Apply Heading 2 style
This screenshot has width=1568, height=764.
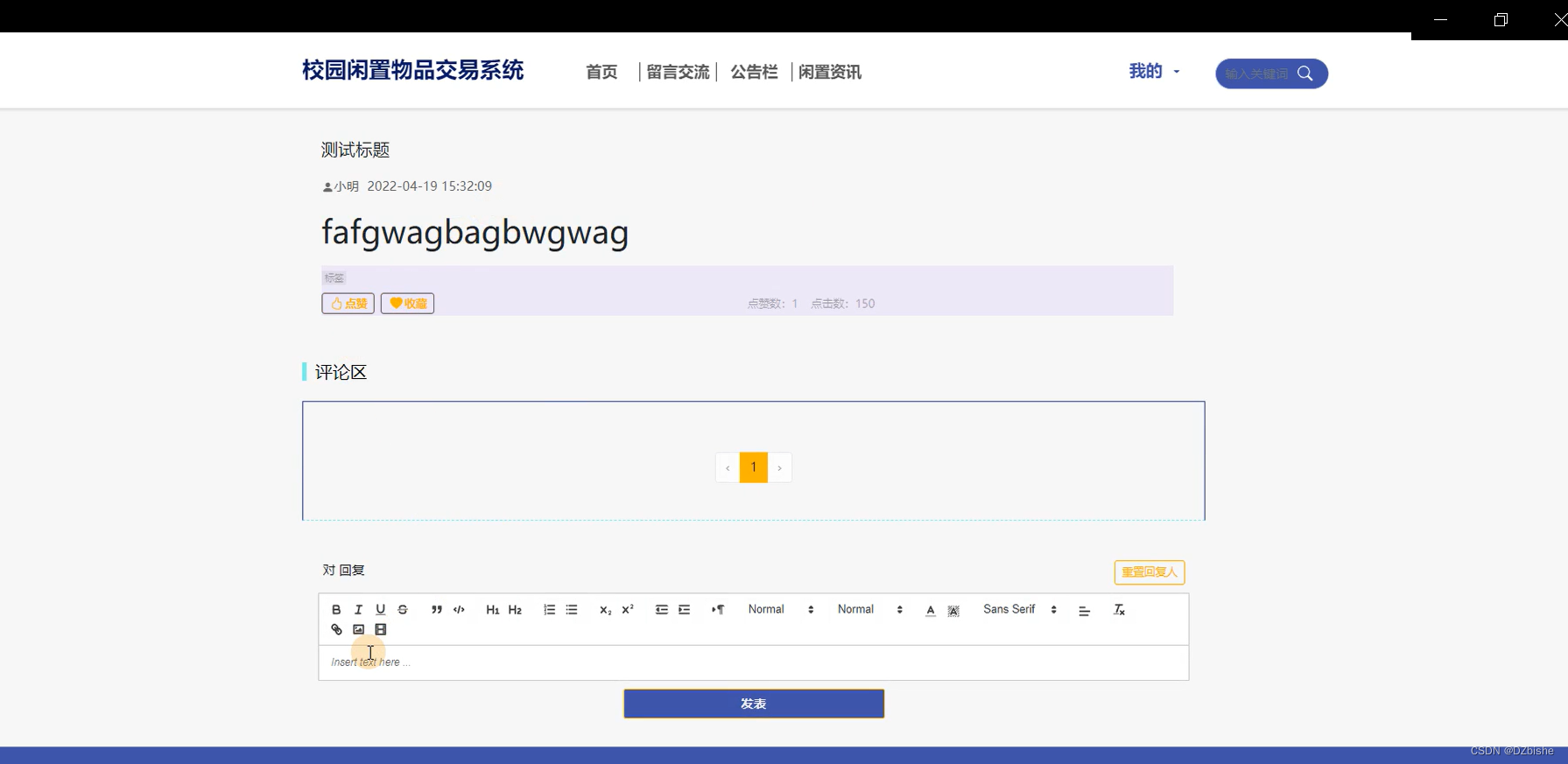(515, 610)
